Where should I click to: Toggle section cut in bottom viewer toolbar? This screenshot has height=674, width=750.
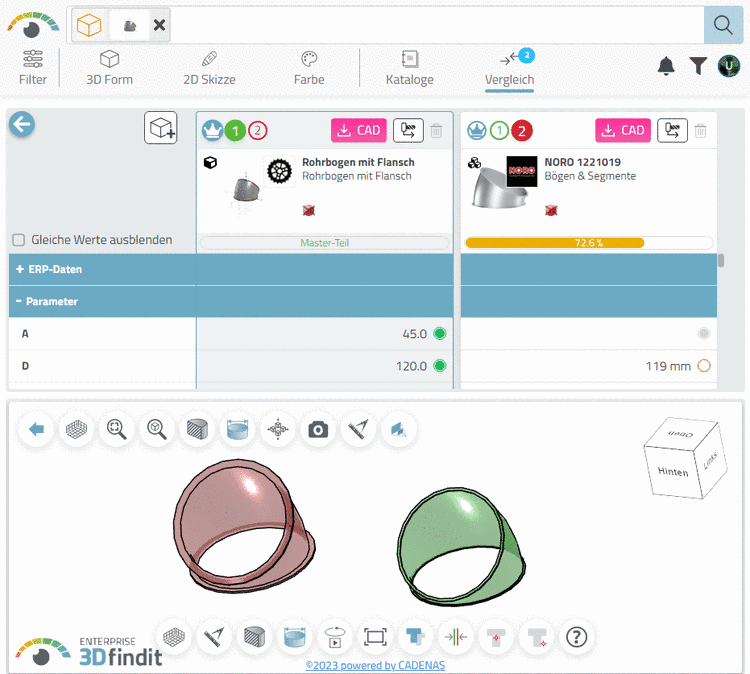[254, 637]
